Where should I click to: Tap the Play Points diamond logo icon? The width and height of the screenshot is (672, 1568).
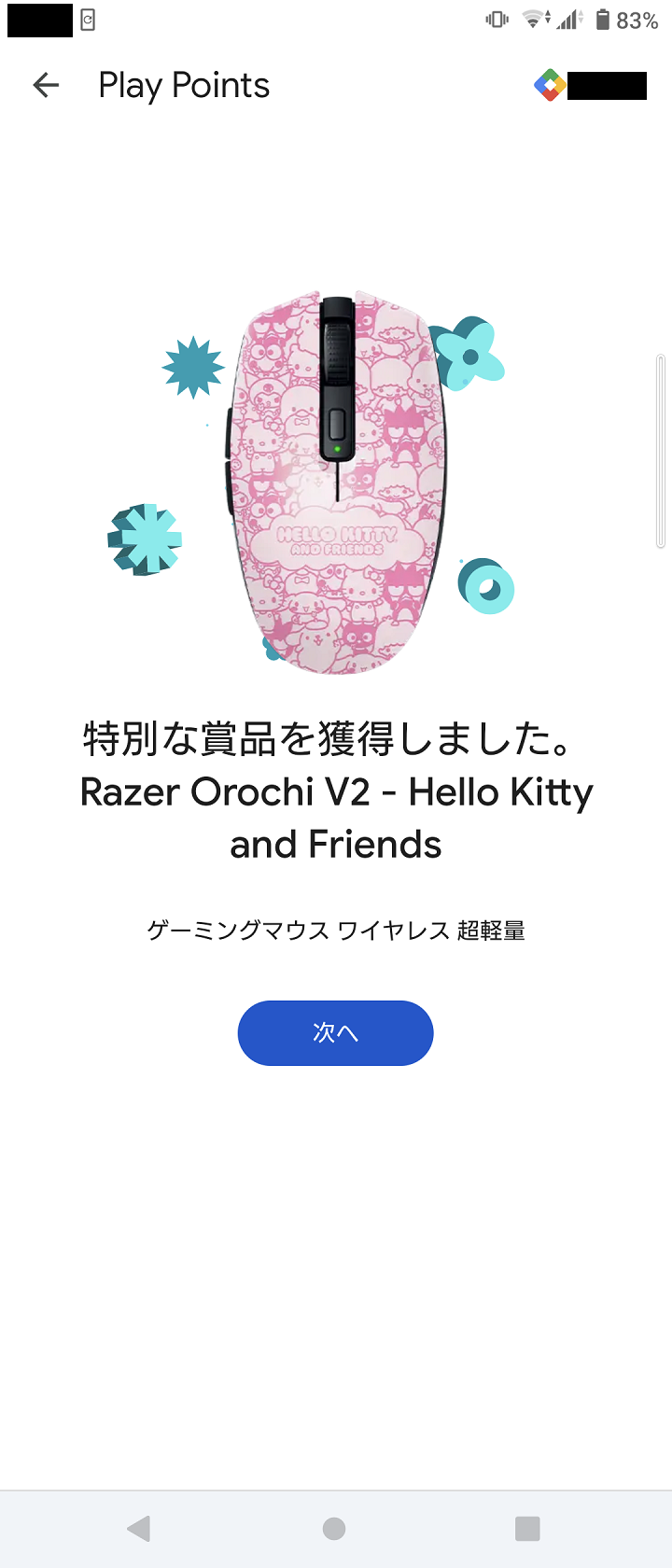point(550,86)
